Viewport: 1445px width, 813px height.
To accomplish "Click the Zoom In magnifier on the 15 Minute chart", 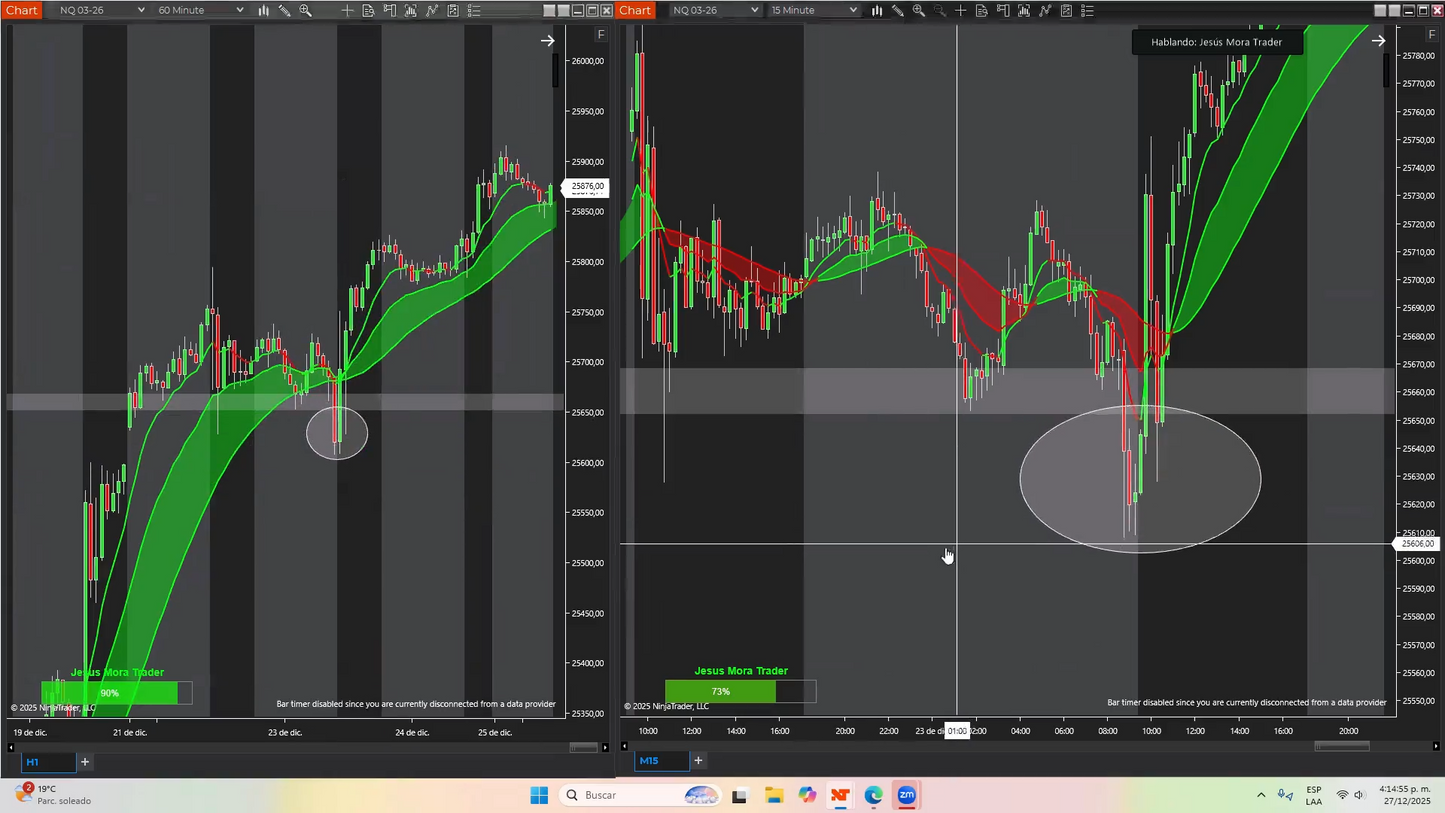I will 918,10.
